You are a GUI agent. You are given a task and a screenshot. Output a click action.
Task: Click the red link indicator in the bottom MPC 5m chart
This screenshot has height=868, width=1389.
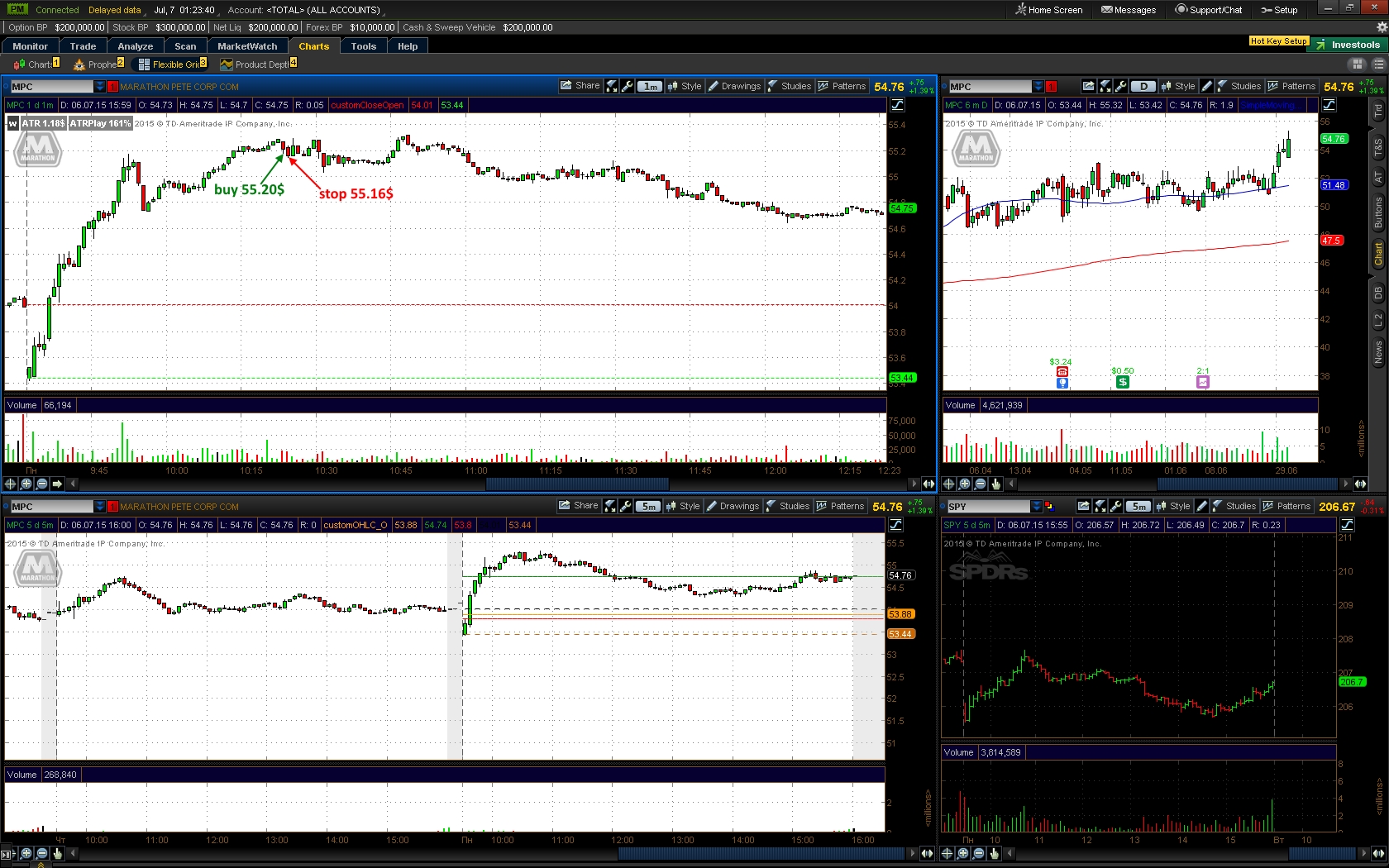click(113, 507)
